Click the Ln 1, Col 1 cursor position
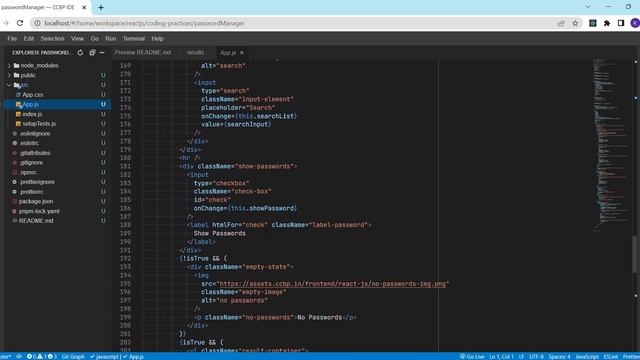Viewport: 640px width, 360px height. pos(501,357)
